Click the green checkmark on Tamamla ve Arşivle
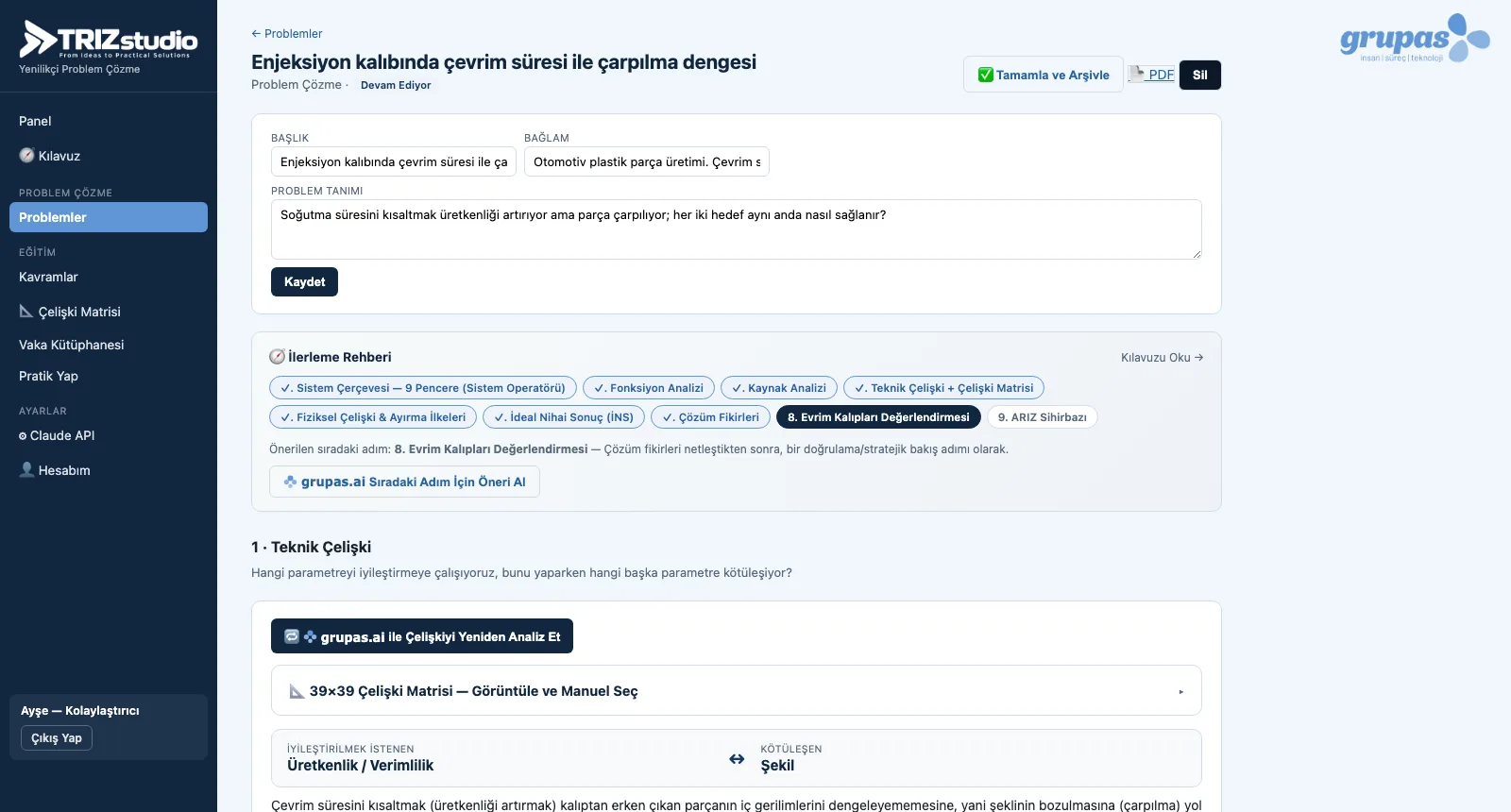The width and height of the screenshot is (1511, 812). [985, 75]
